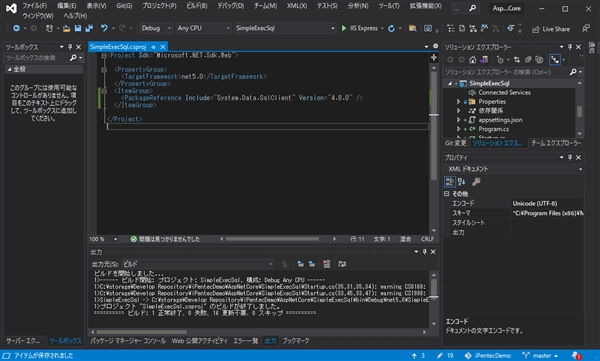Click the unpushed commits up arrow 3

click(418, 356)
